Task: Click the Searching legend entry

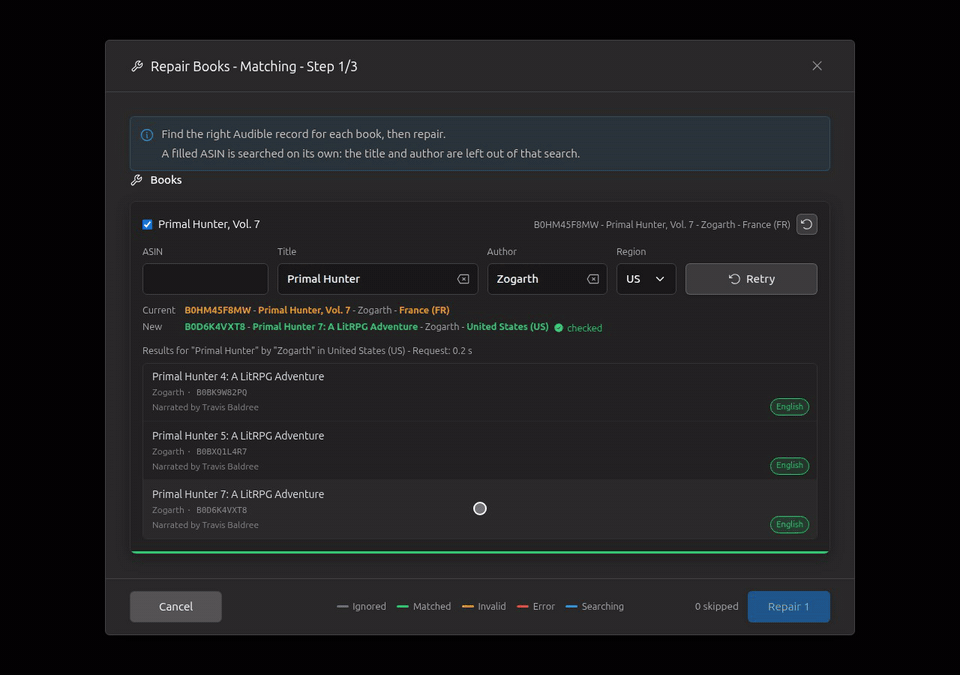Action: [594, 606]
